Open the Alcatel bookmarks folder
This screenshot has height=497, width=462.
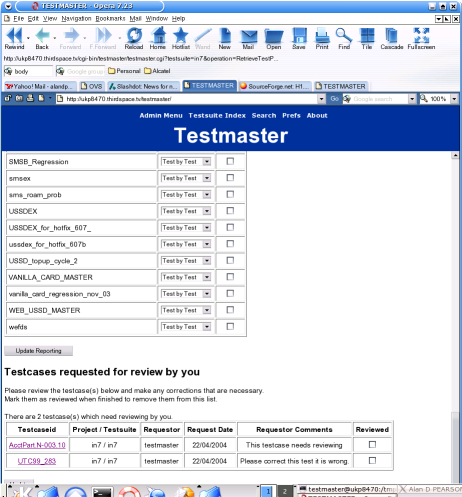point(157,71)
